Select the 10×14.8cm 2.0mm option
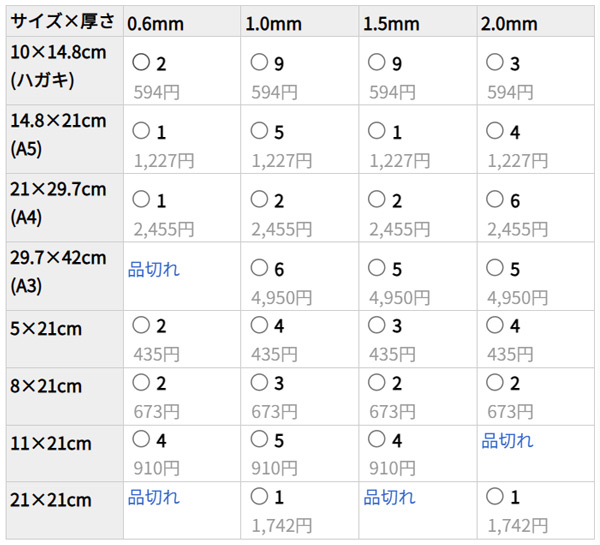This screenshot has height=545, width=600. [493, 63]
